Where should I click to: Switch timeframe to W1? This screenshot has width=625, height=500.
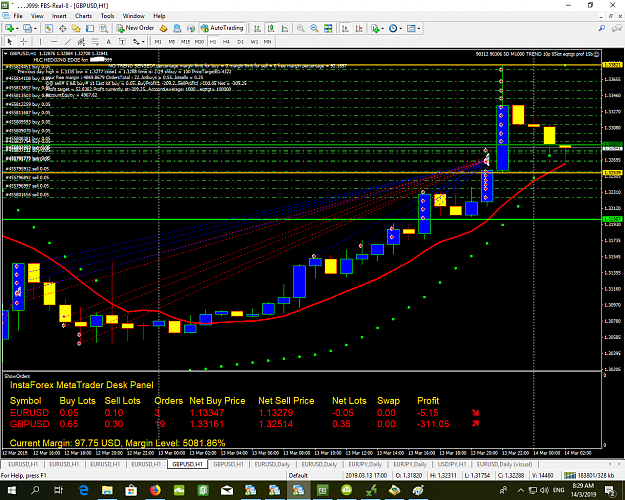tap(254, 41)
